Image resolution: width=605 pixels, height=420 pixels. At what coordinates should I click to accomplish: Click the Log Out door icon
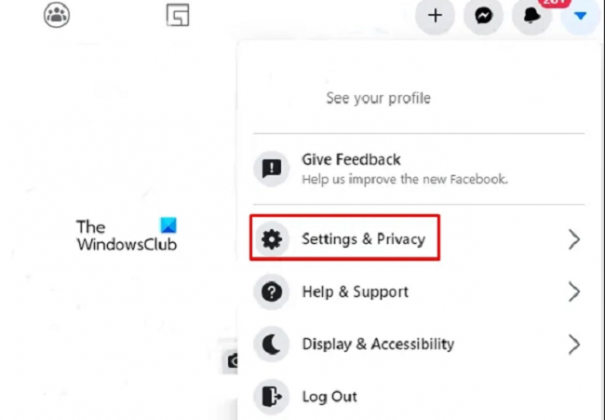[x=272, y=397]
